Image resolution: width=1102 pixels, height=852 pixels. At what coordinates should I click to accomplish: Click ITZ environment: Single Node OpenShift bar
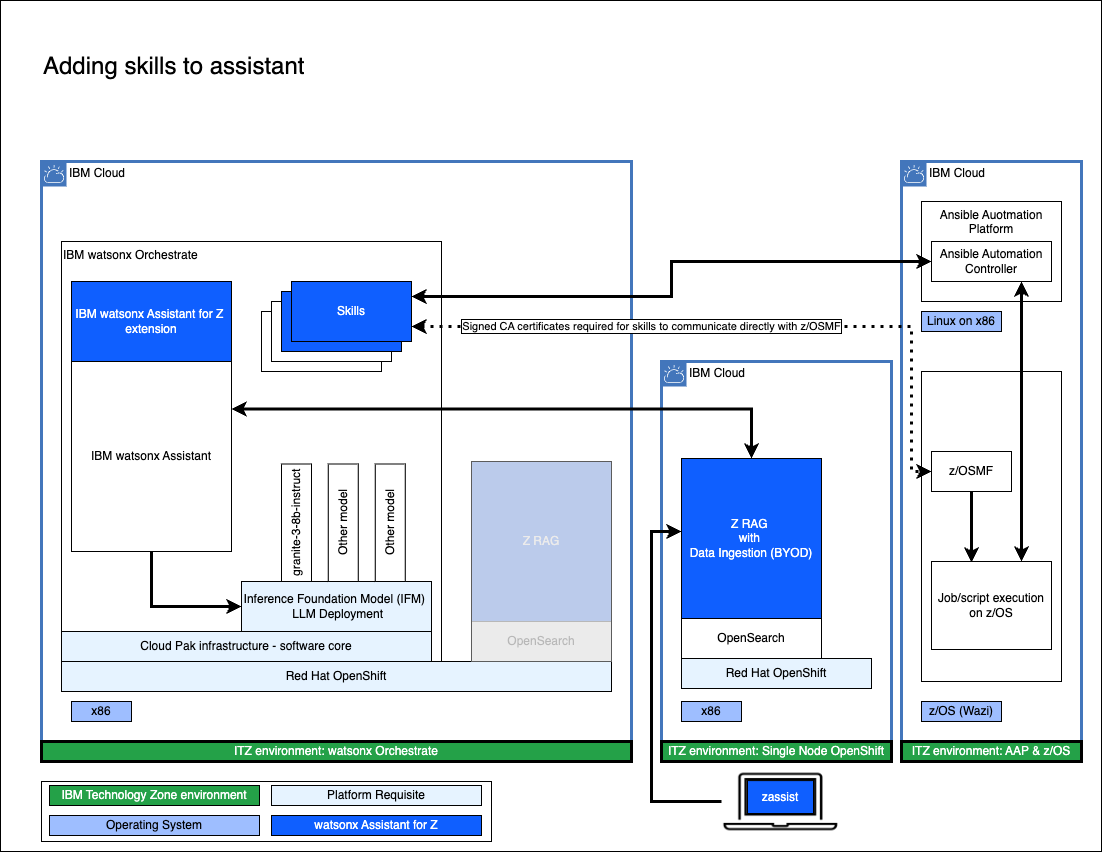coord(776,751)
